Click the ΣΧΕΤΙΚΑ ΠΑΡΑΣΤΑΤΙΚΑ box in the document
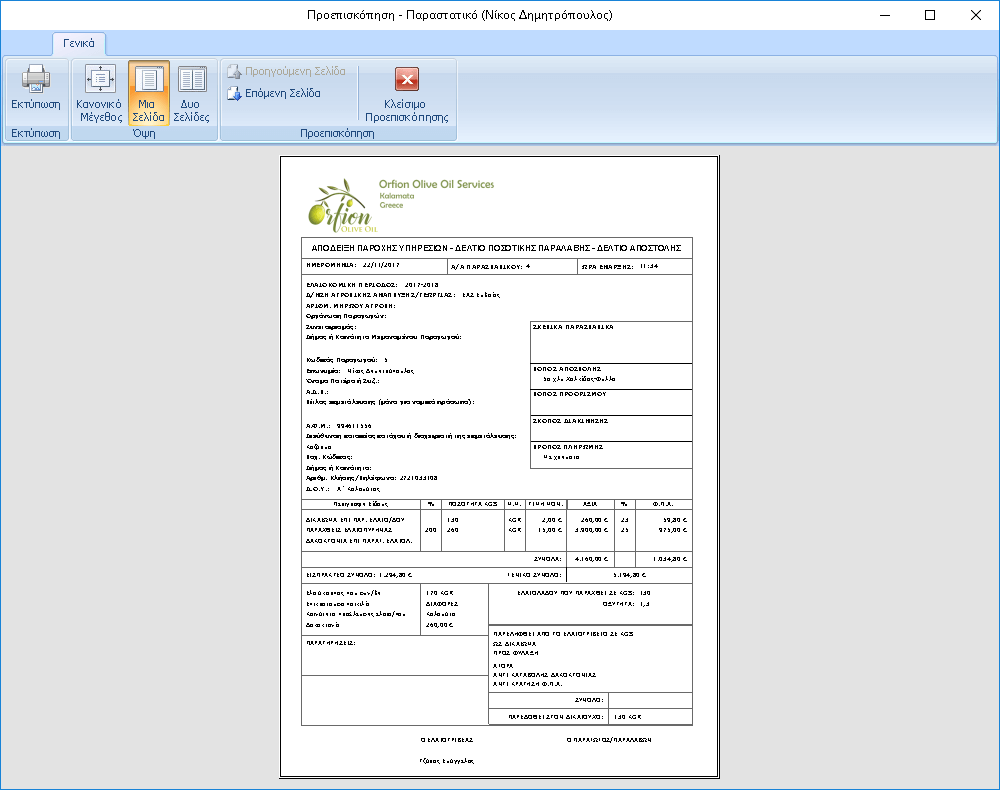The width and height of the screenshot is (1000, 790). coord(610,342)
